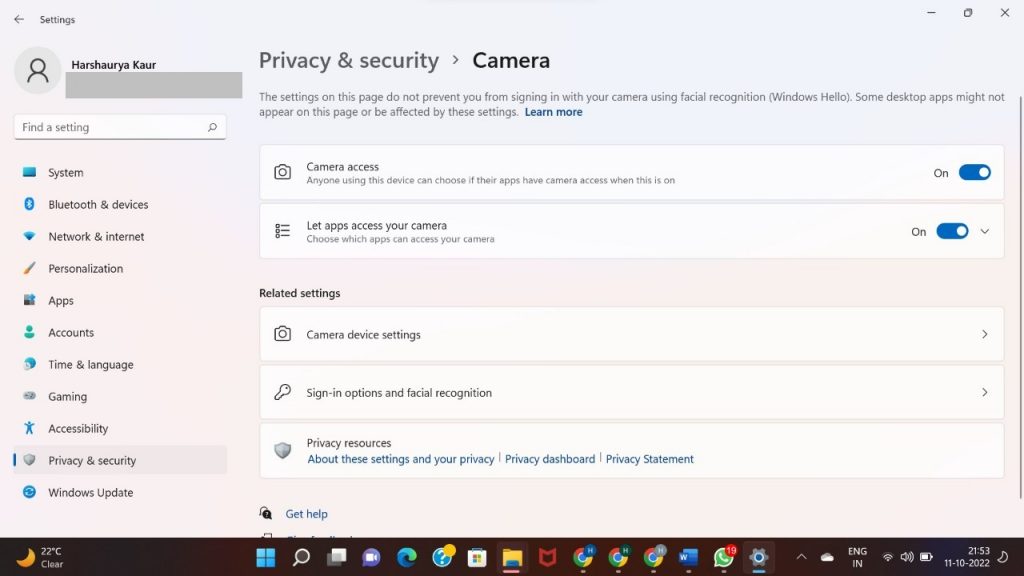Open Camera device settings chevron
Image resolution: width=1024 pixels, height=576 pixels.
pos(985,335)
